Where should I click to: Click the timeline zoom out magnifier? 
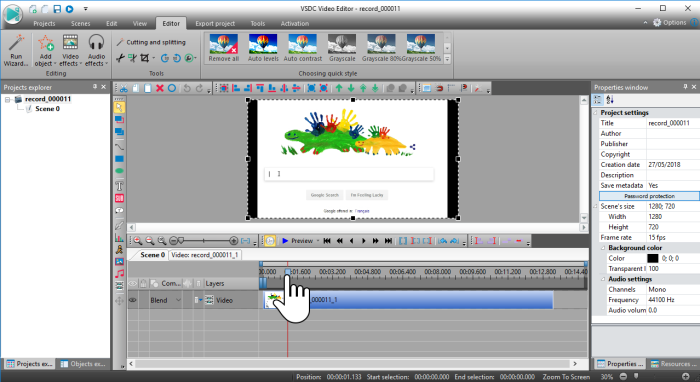point(150,241)
